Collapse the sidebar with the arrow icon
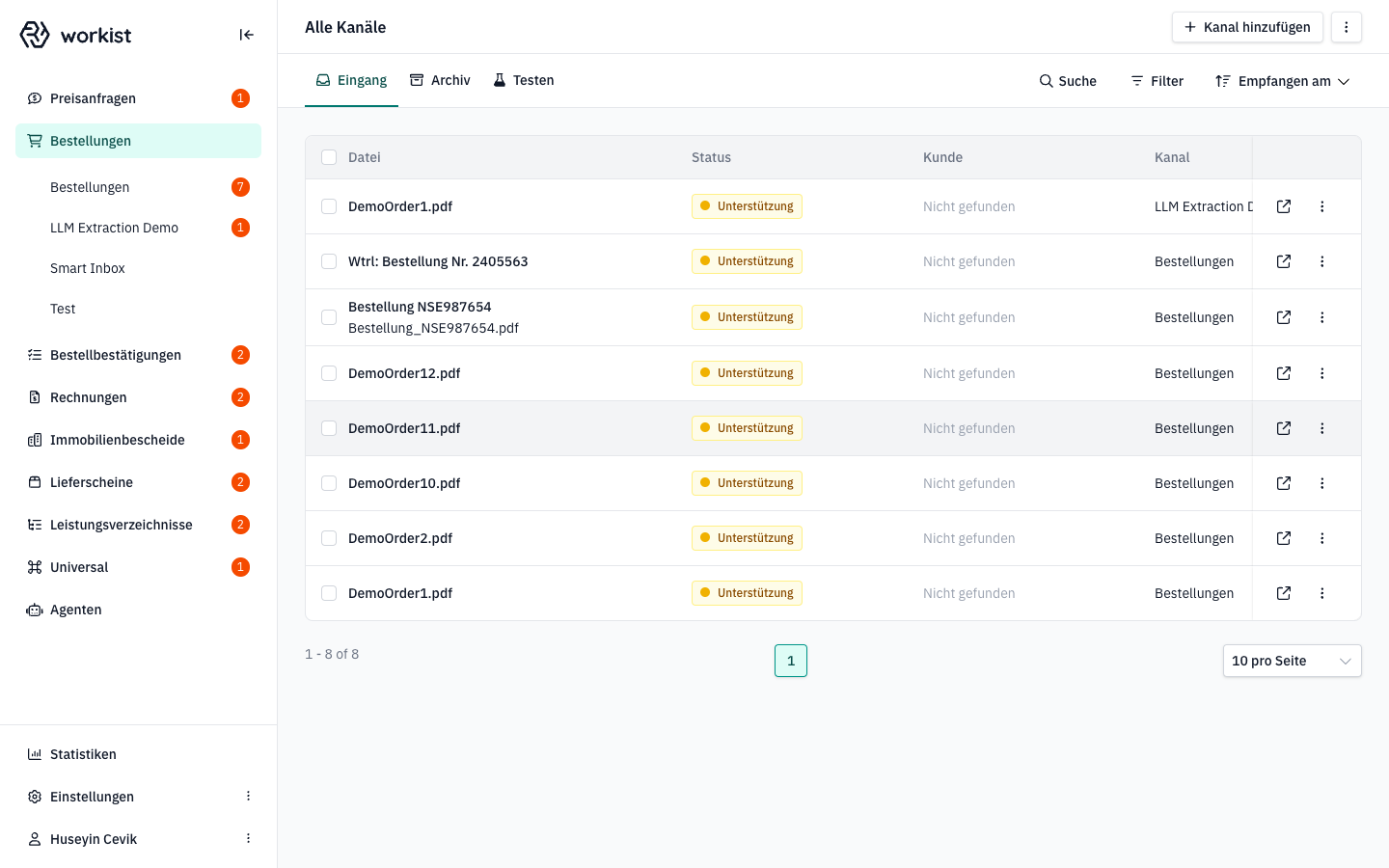 point(246,35)
